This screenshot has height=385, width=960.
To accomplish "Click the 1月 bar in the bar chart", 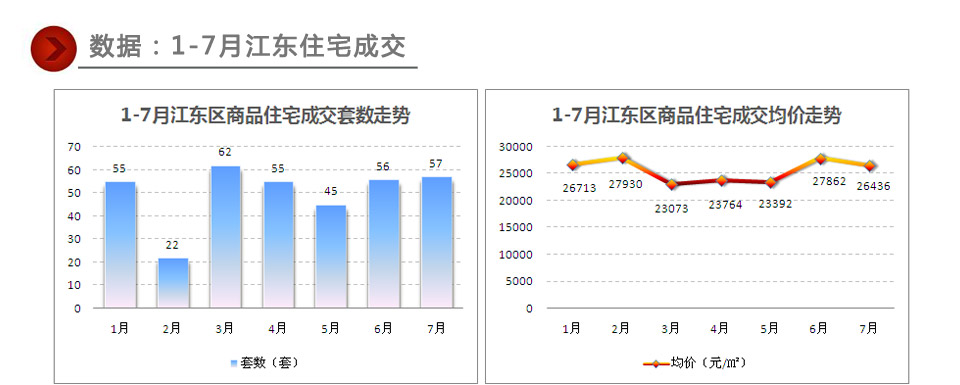I will point(120,245).
